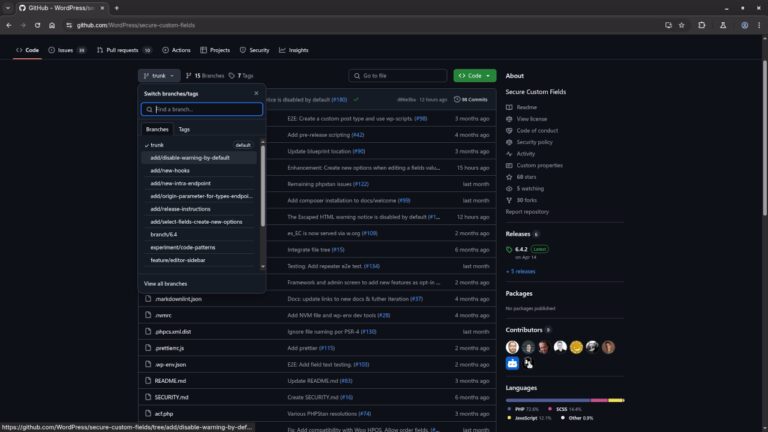The image size is (768, 432).
Task: Select the Branches tab in popup
Action: [x=157, y=129]
